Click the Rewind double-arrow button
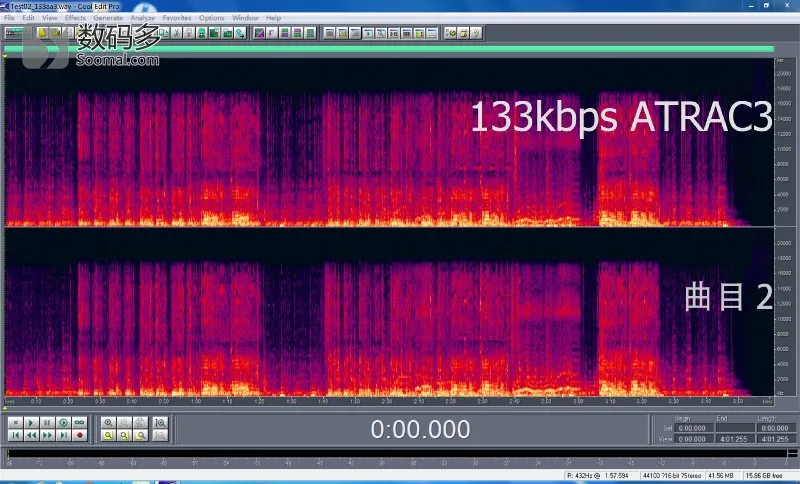The height and width of the screenshot is (484, 800). (31, 435)
